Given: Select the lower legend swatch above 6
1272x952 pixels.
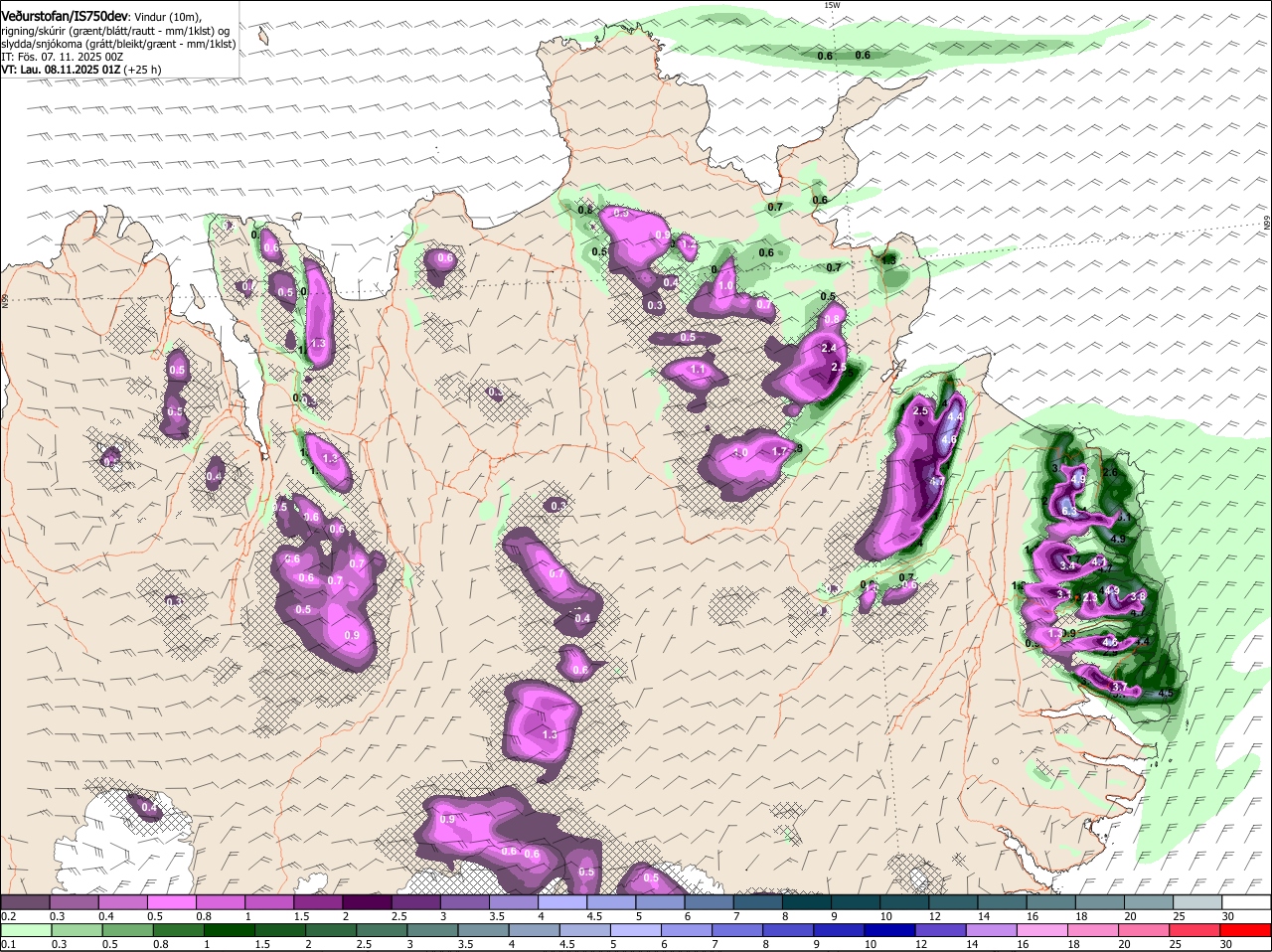Looking at the screenshot, I should [x=689, y=930].
